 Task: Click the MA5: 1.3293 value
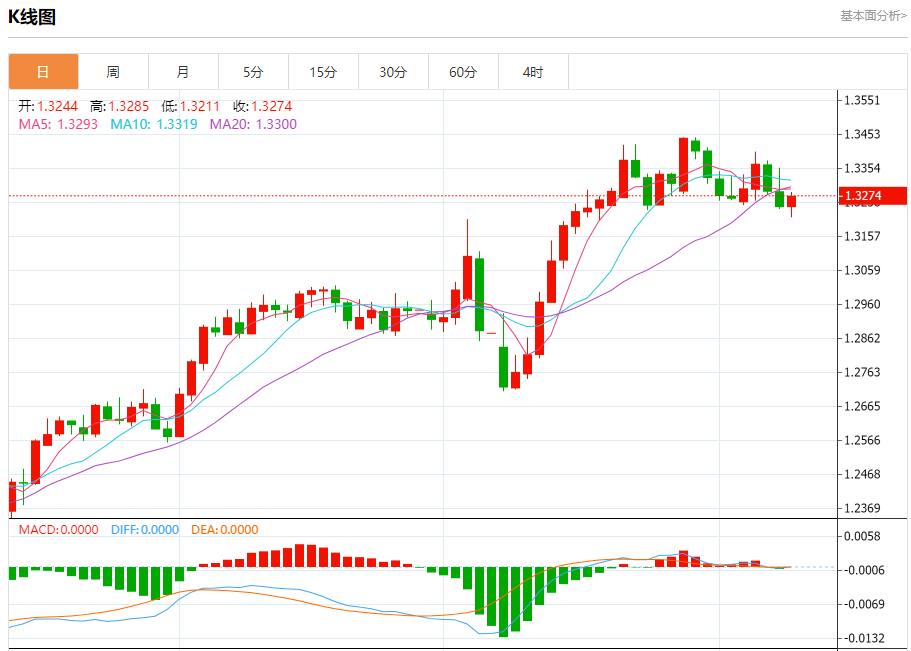pos(58,124)
